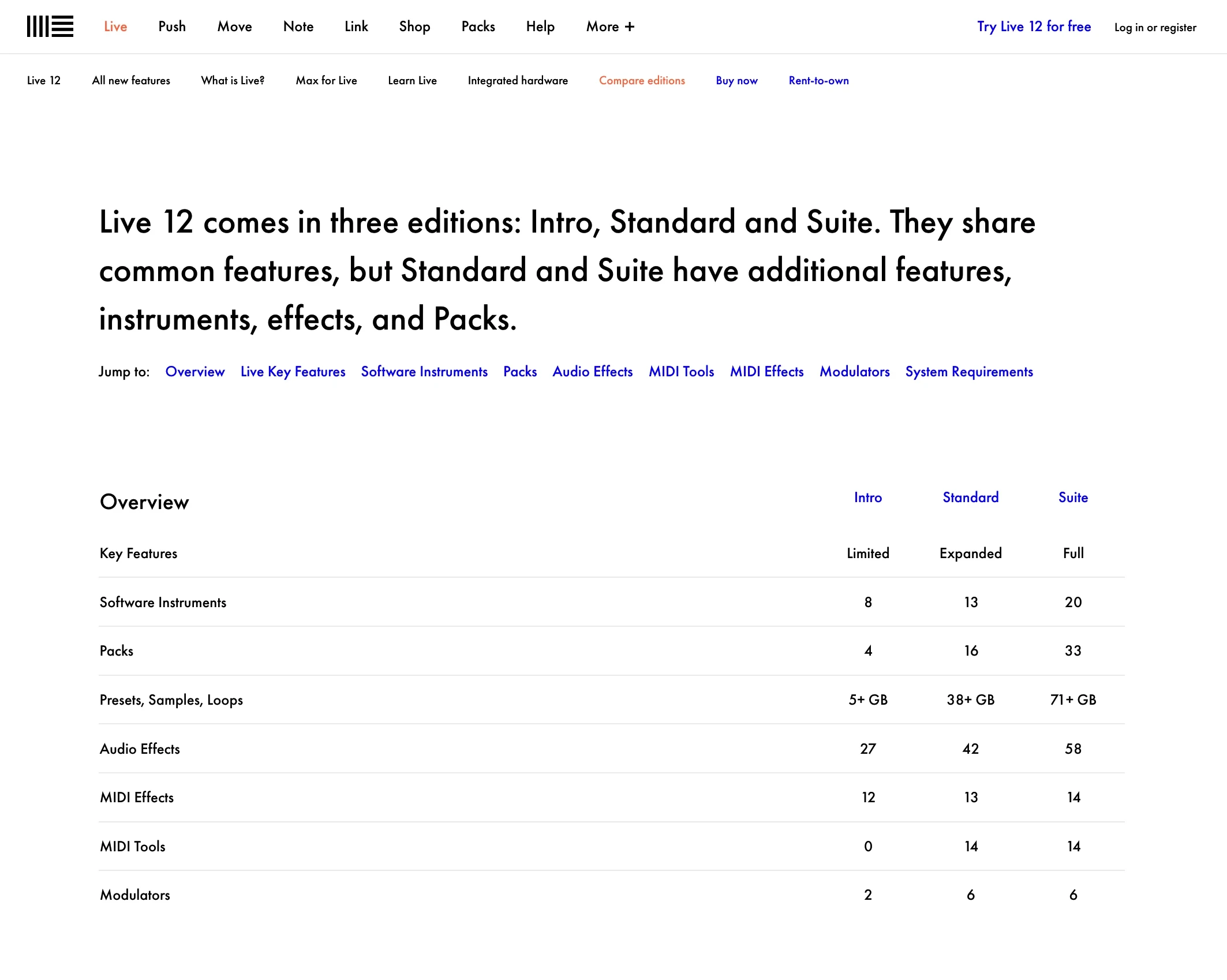The height and width of the screenshot is (980, 1227).
Task: Click the Intro column header
Action: click(x=867, y=498)
